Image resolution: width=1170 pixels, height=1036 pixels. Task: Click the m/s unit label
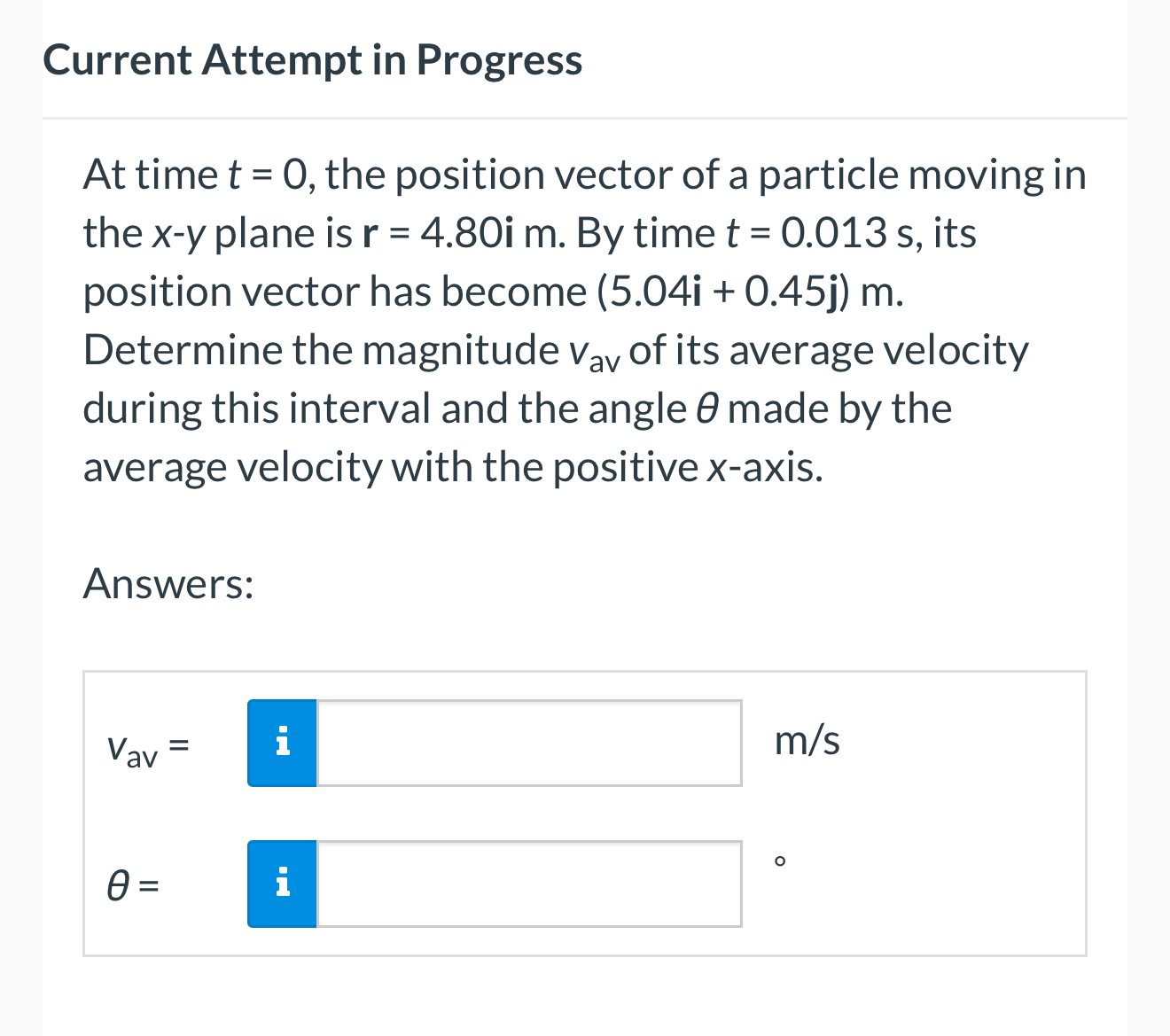[807, 741]
